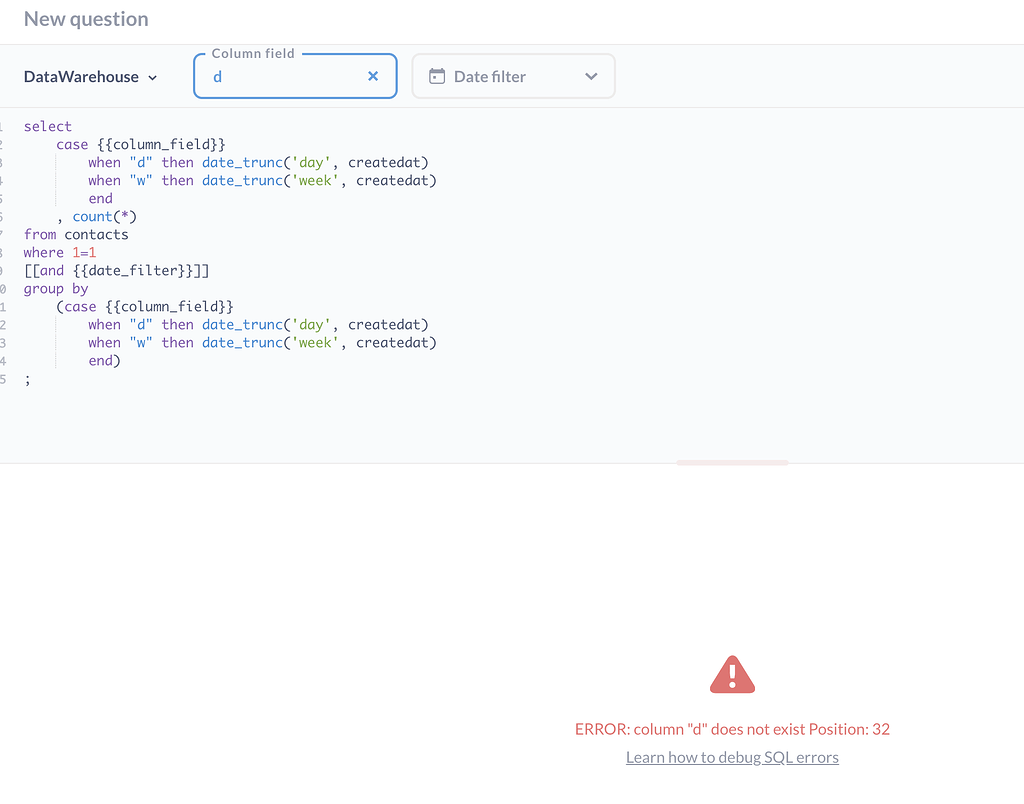Click the red warning triangle icon

(732, 674)
